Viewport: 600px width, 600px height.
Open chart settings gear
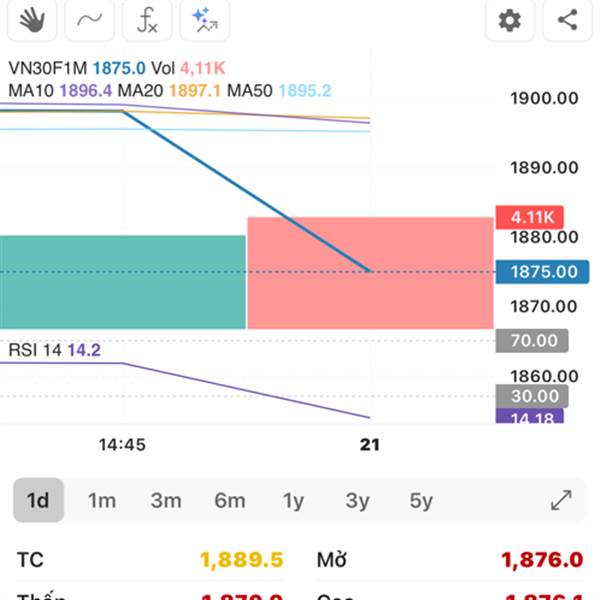510,19
